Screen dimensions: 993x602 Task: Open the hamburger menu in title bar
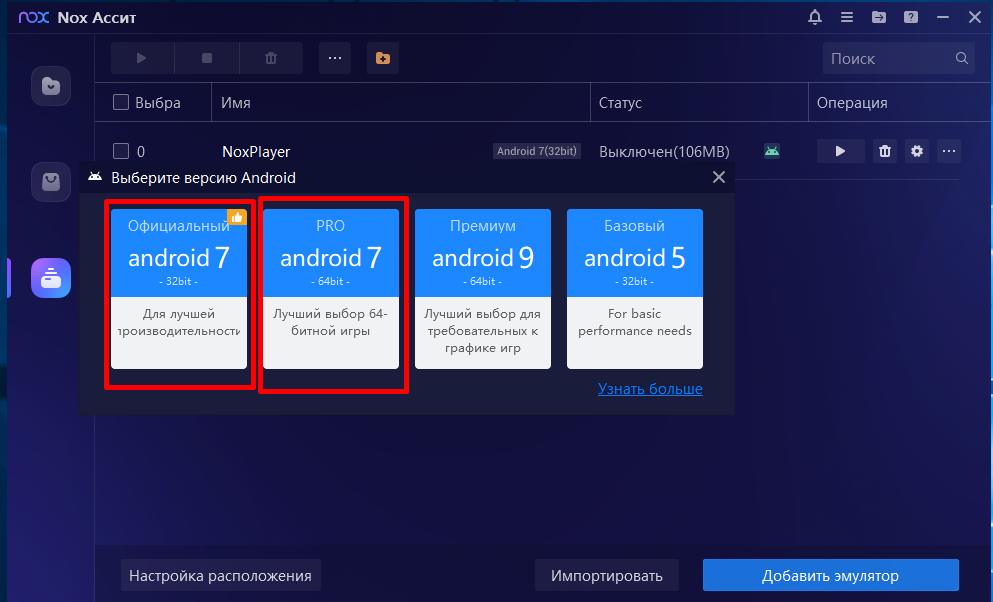point(847,17)
